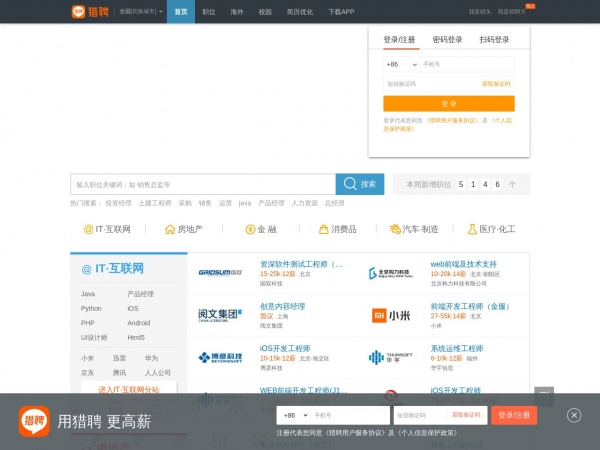600x450 pixels.
Task: Focus the SMS code field in login panel
Action: click(x=430, y=84)
